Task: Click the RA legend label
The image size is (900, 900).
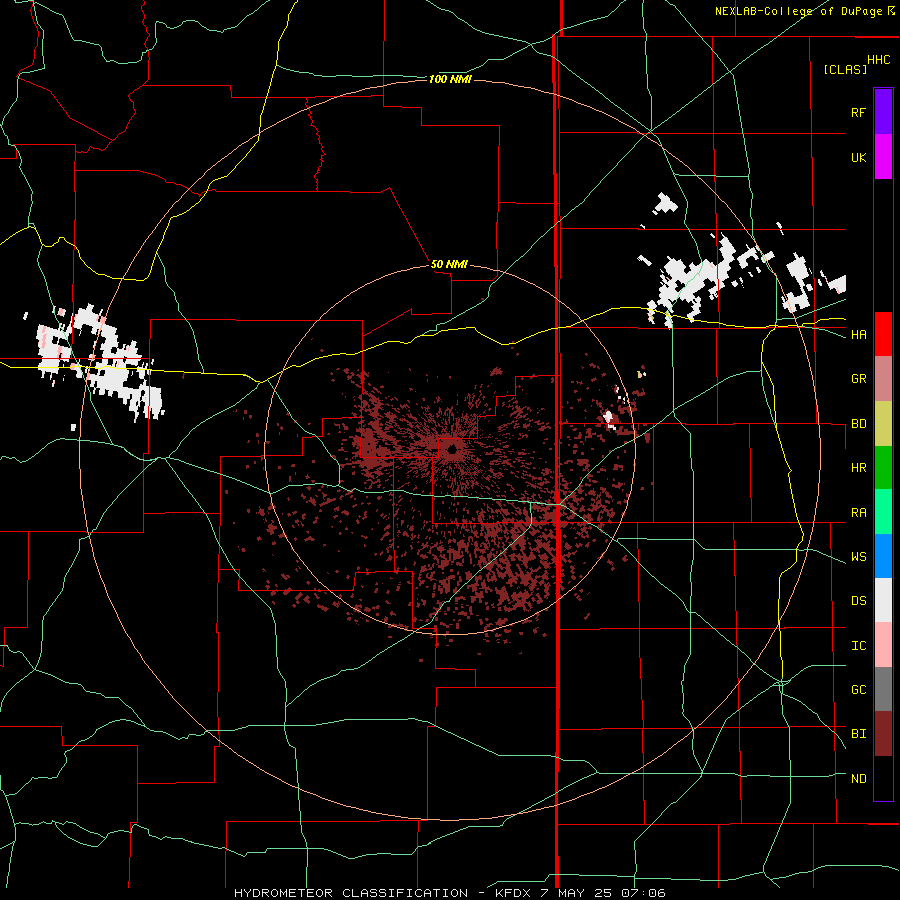Action: coord(858,513)
